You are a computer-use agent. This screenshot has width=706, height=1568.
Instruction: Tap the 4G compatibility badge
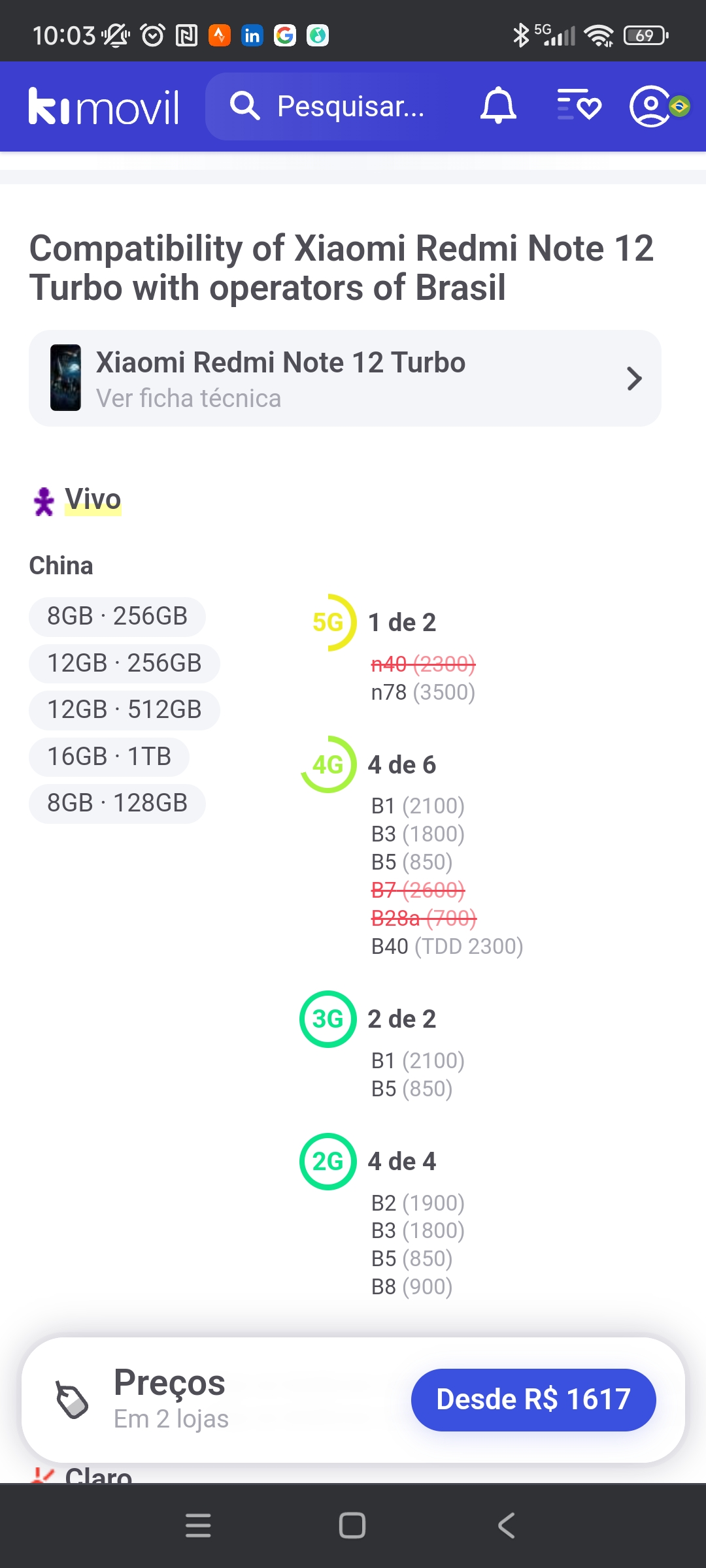[328, 764]
